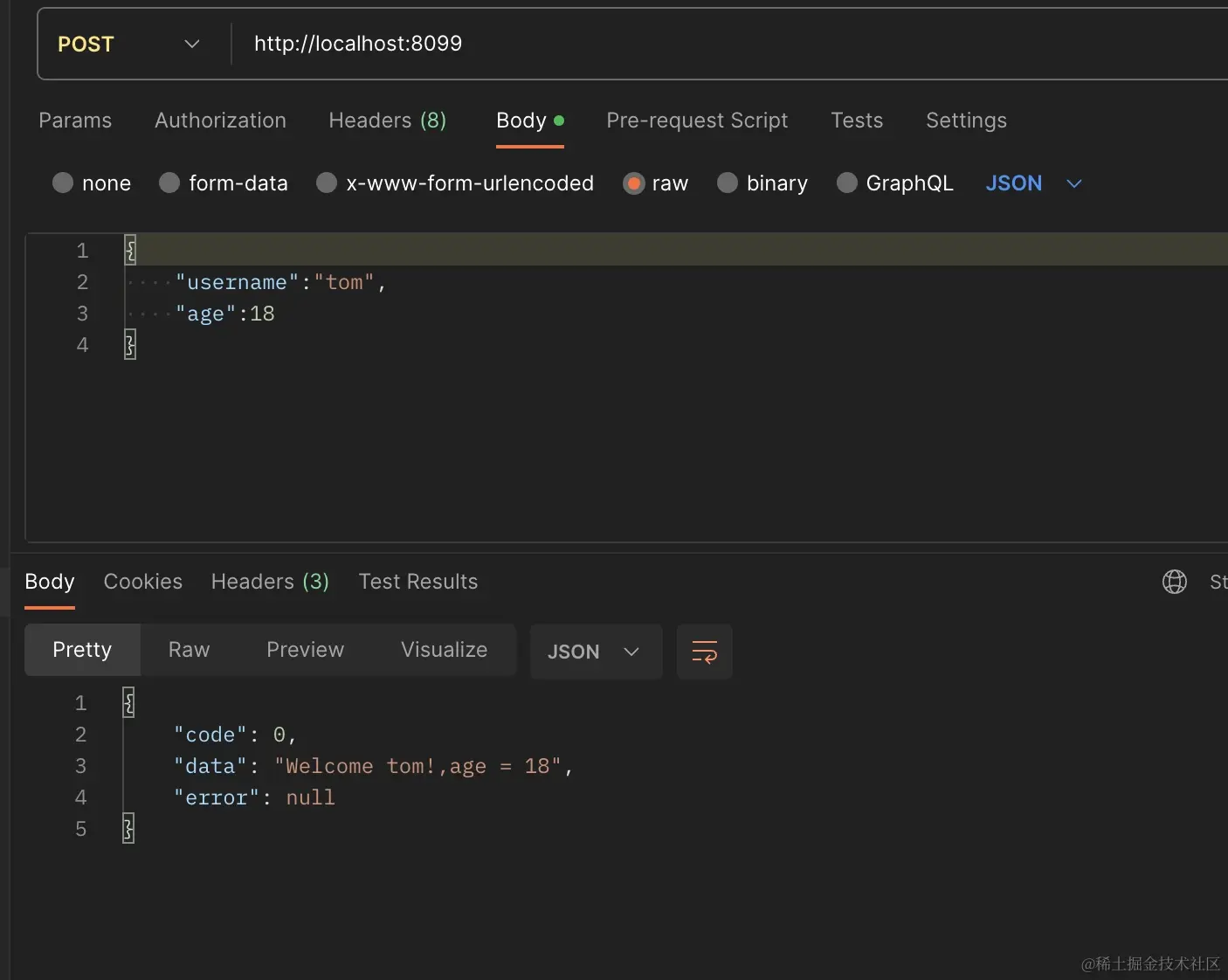Click the username line in the request body editor
Screen dimensions: 1228x980
pyautogui.click(x=279, y=283)
